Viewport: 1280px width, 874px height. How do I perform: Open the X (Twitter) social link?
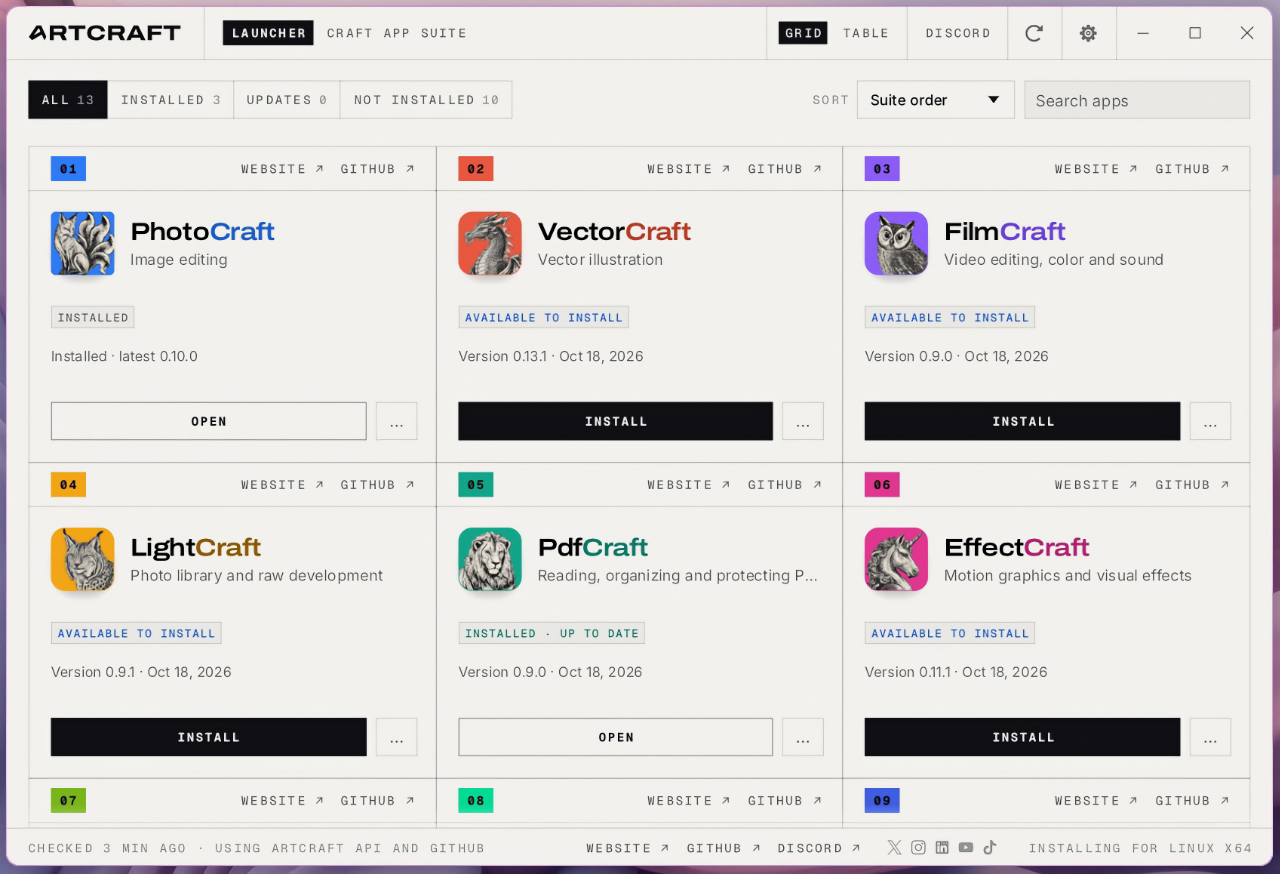coord(895,848)
